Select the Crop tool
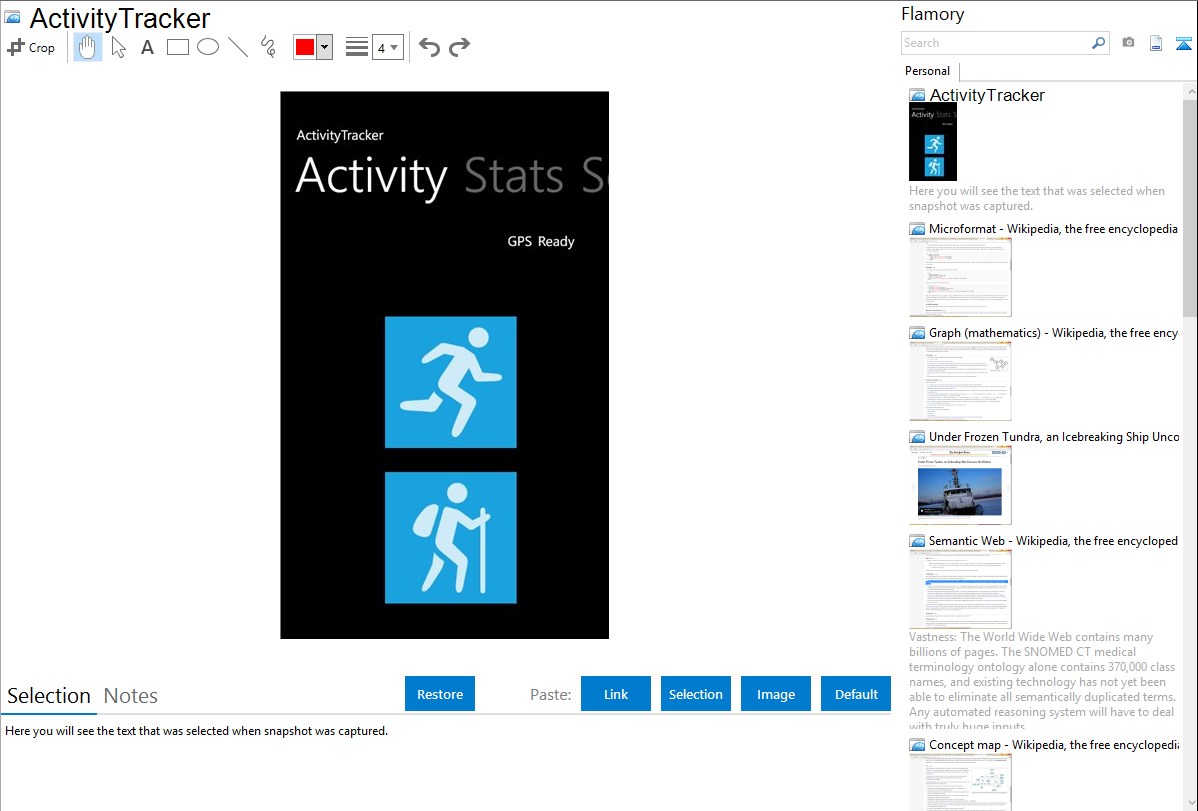This screenshot has height=811, width=1198. pos(31,47)
